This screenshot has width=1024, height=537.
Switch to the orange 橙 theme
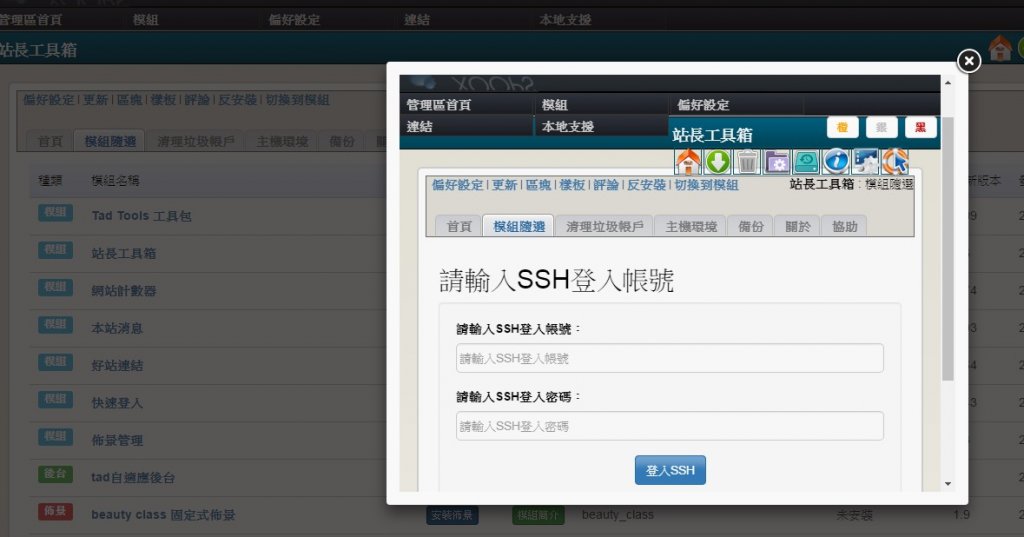coord(843,128)
